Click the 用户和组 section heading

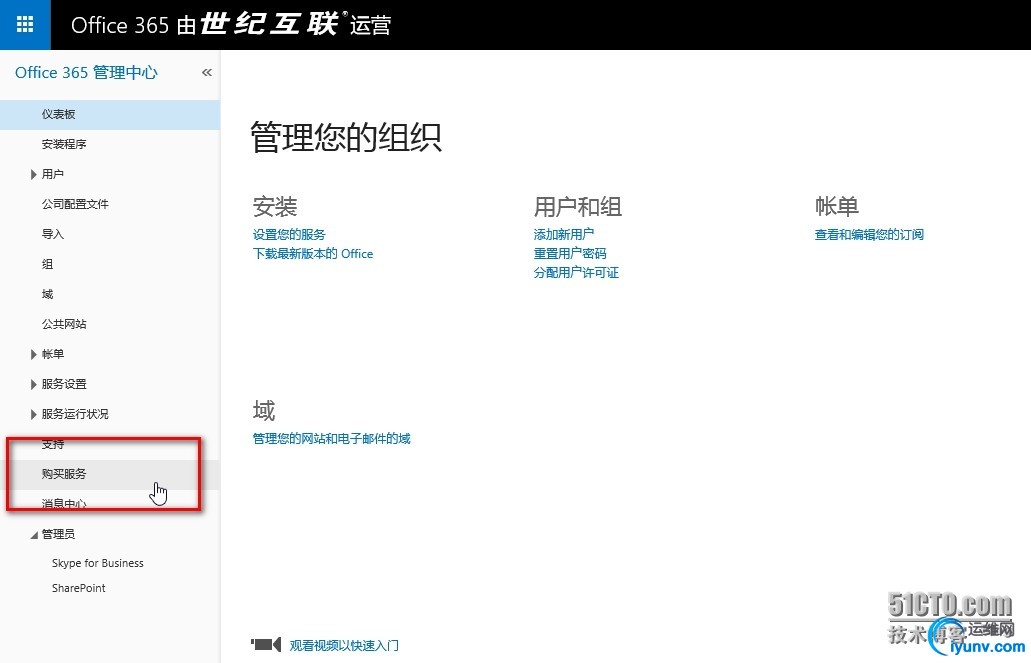[577, 207]
